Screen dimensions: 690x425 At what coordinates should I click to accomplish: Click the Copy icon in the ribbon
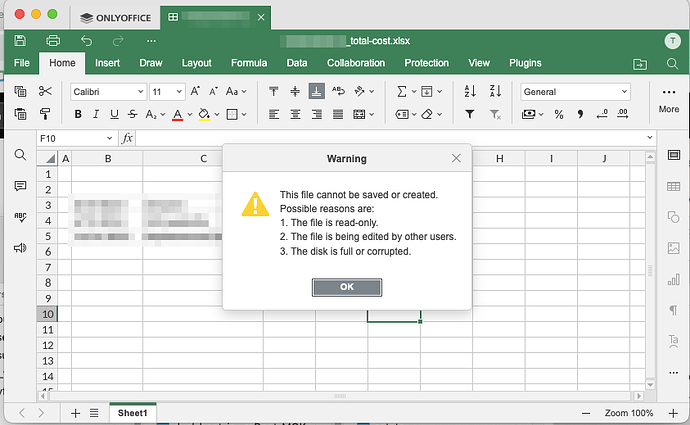coord(20,92)
